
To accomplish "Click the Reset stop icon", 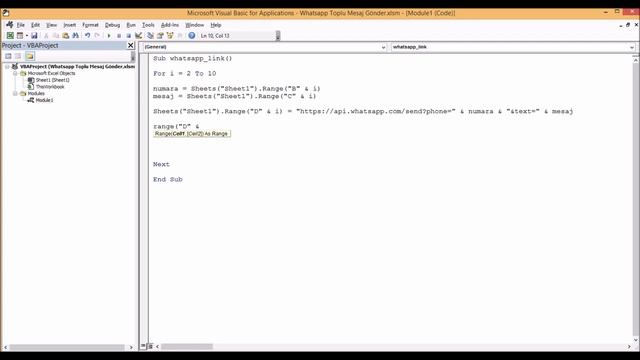I will point(129,36).
